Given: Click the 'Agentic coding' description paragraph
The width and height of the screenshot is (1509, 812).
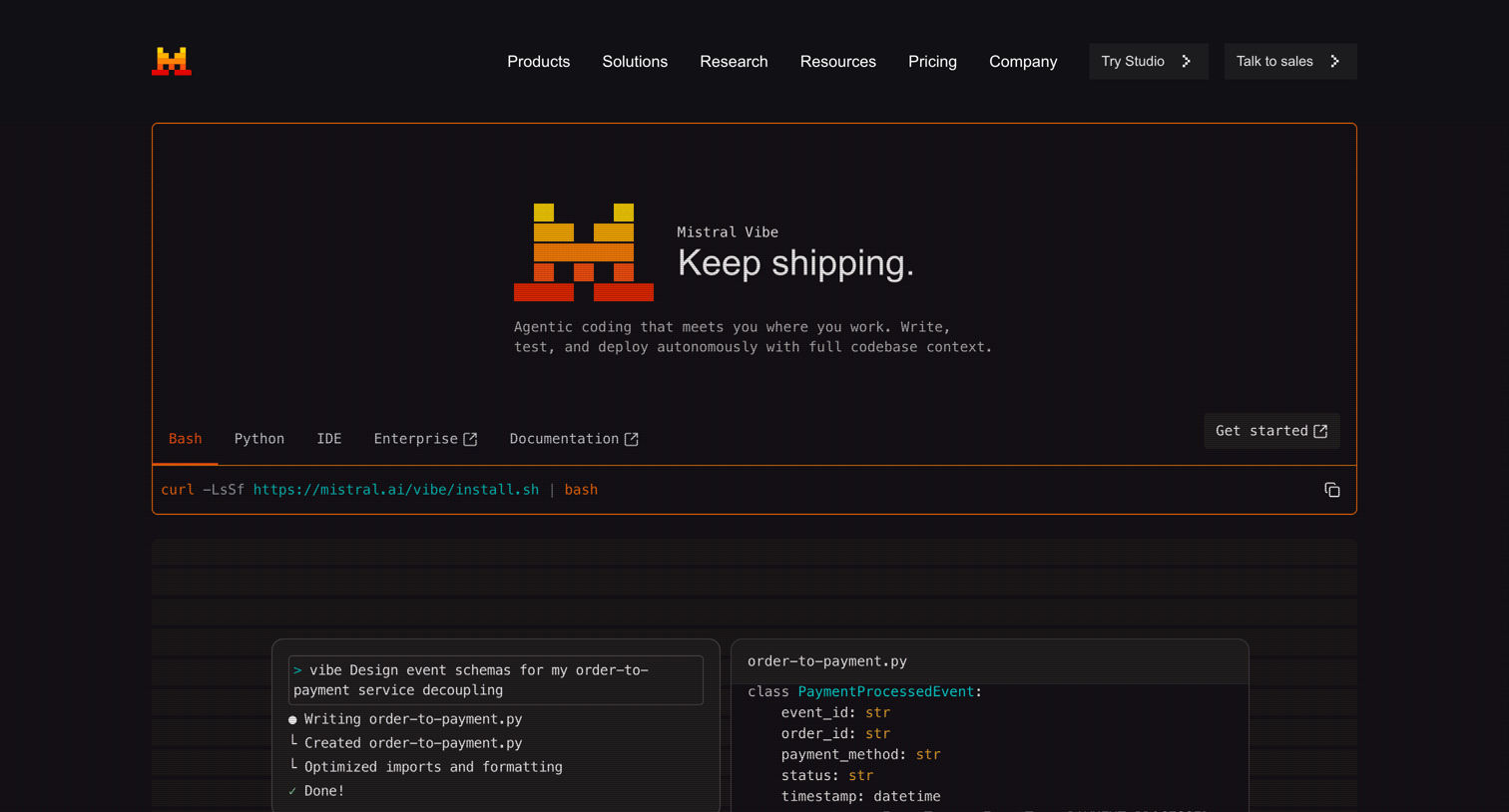Looking at the screenshot, I should coord(754,337).
